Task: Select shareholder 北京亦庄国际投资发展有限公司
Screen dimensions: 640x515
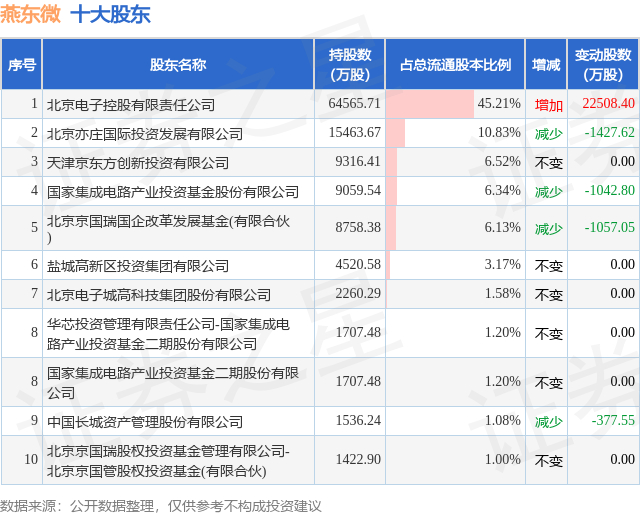Action: pyautogui.click(x=144, y=134)
